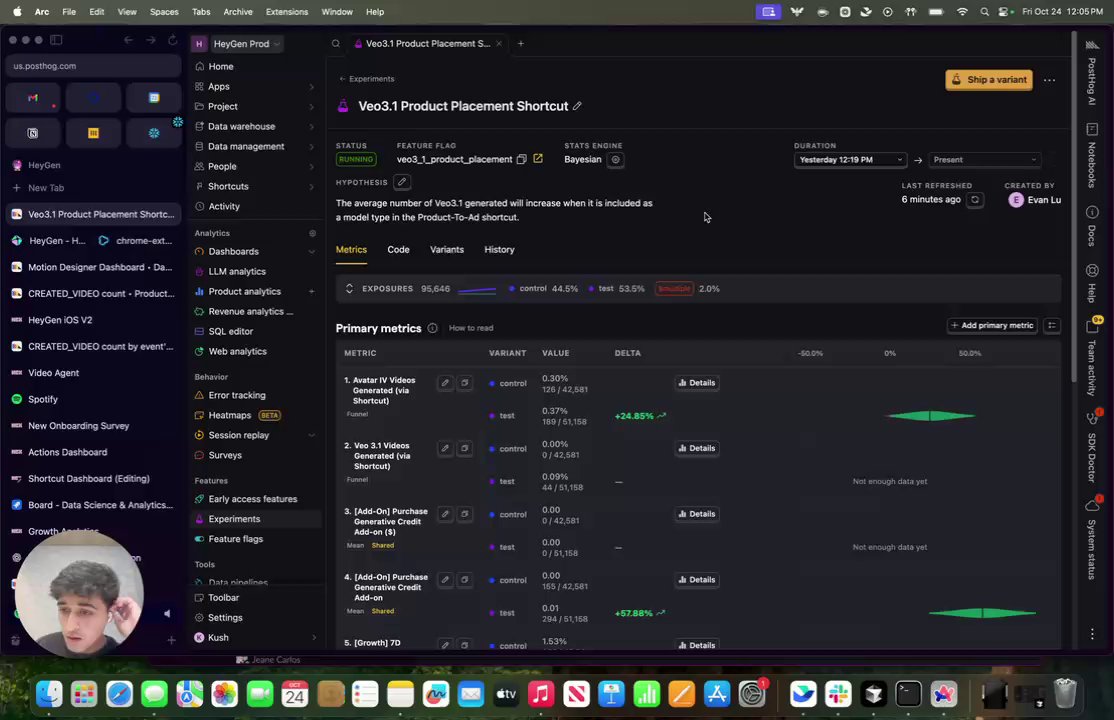Switch to the Variants tab
The image size is (1114, 720).
click(447, 249)
